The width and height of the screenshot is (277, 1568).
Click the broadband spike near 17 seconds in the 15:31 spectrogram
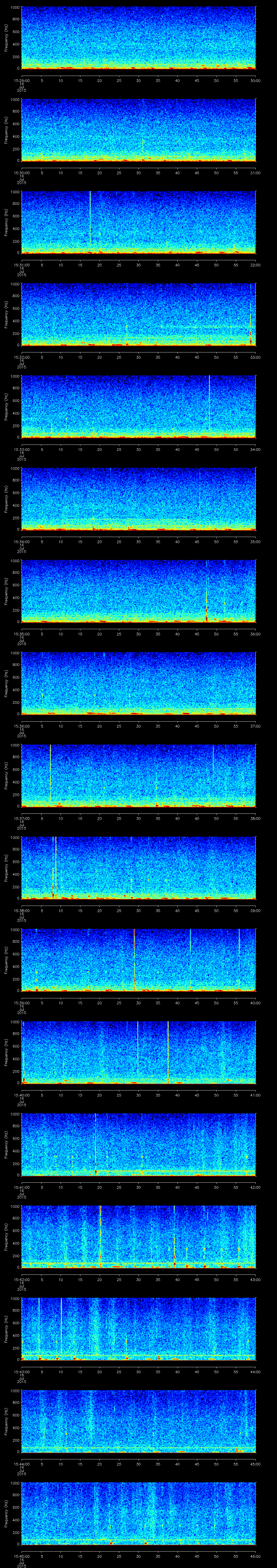[90, 219]
